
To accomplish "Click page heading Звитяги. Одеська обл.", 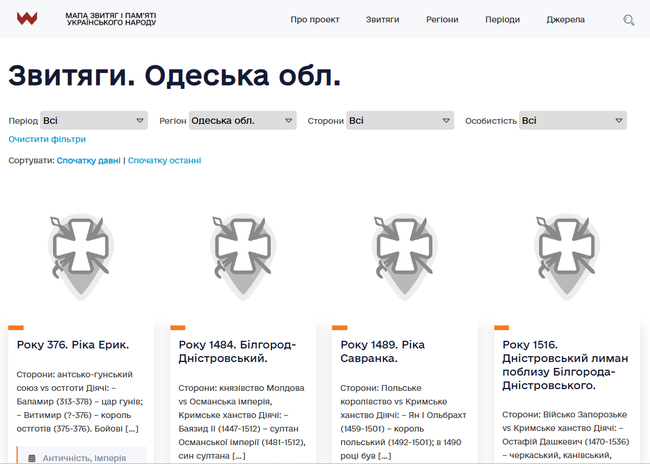I will 175,75.
